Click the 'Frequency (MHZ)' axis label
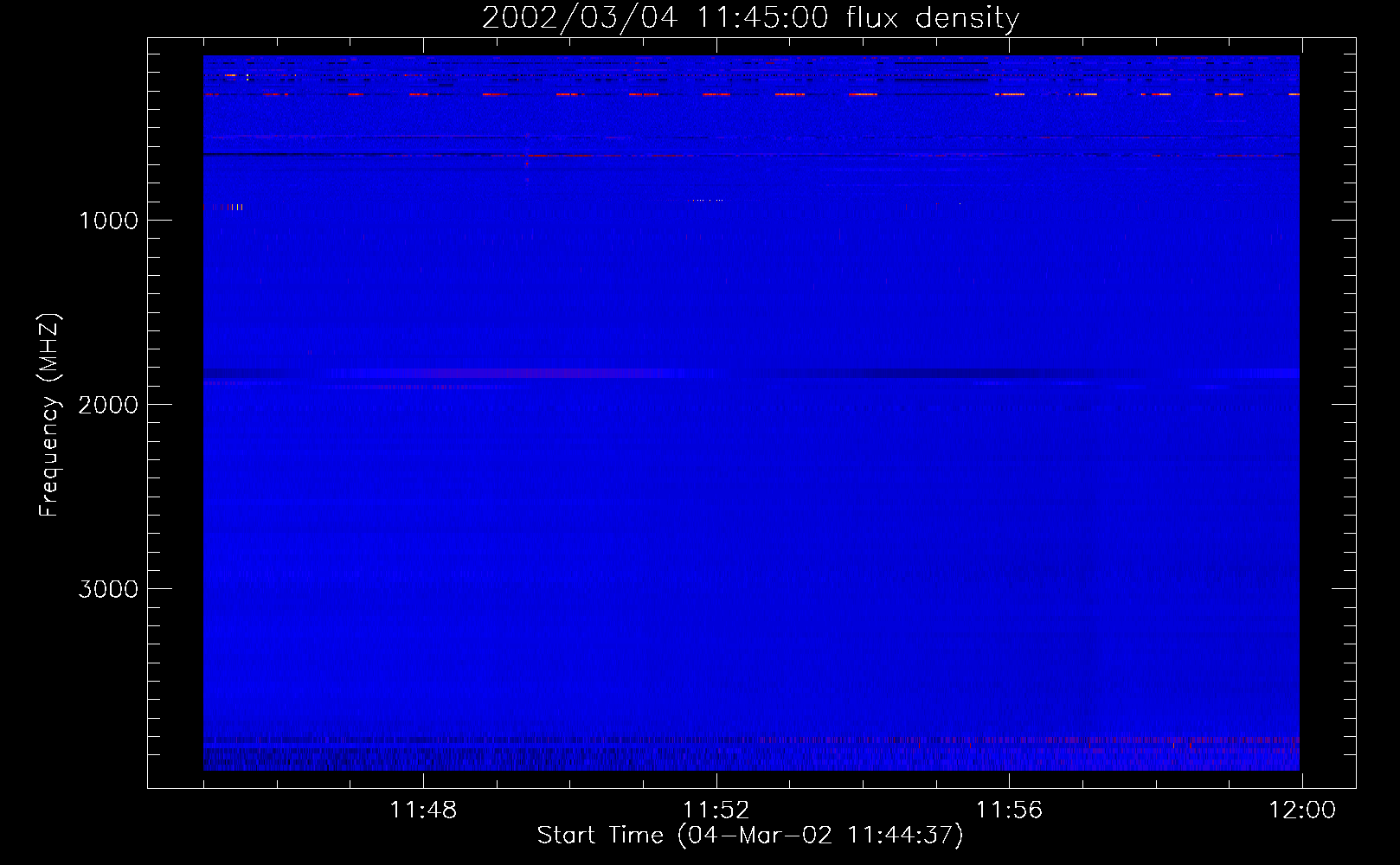1400x865 pixels. pyautogui.click(x=50, y=415)
